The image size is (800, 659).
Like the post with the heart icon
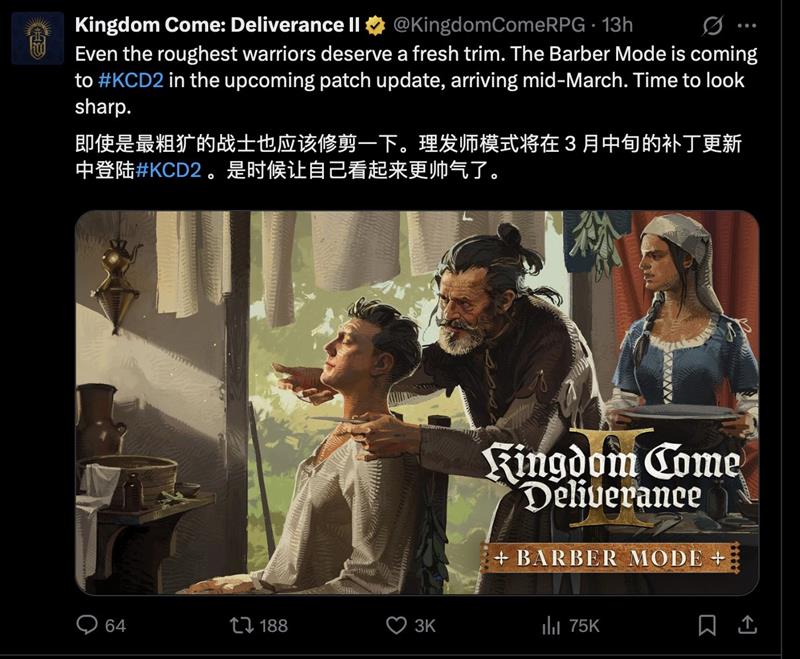tap(396, 625)
